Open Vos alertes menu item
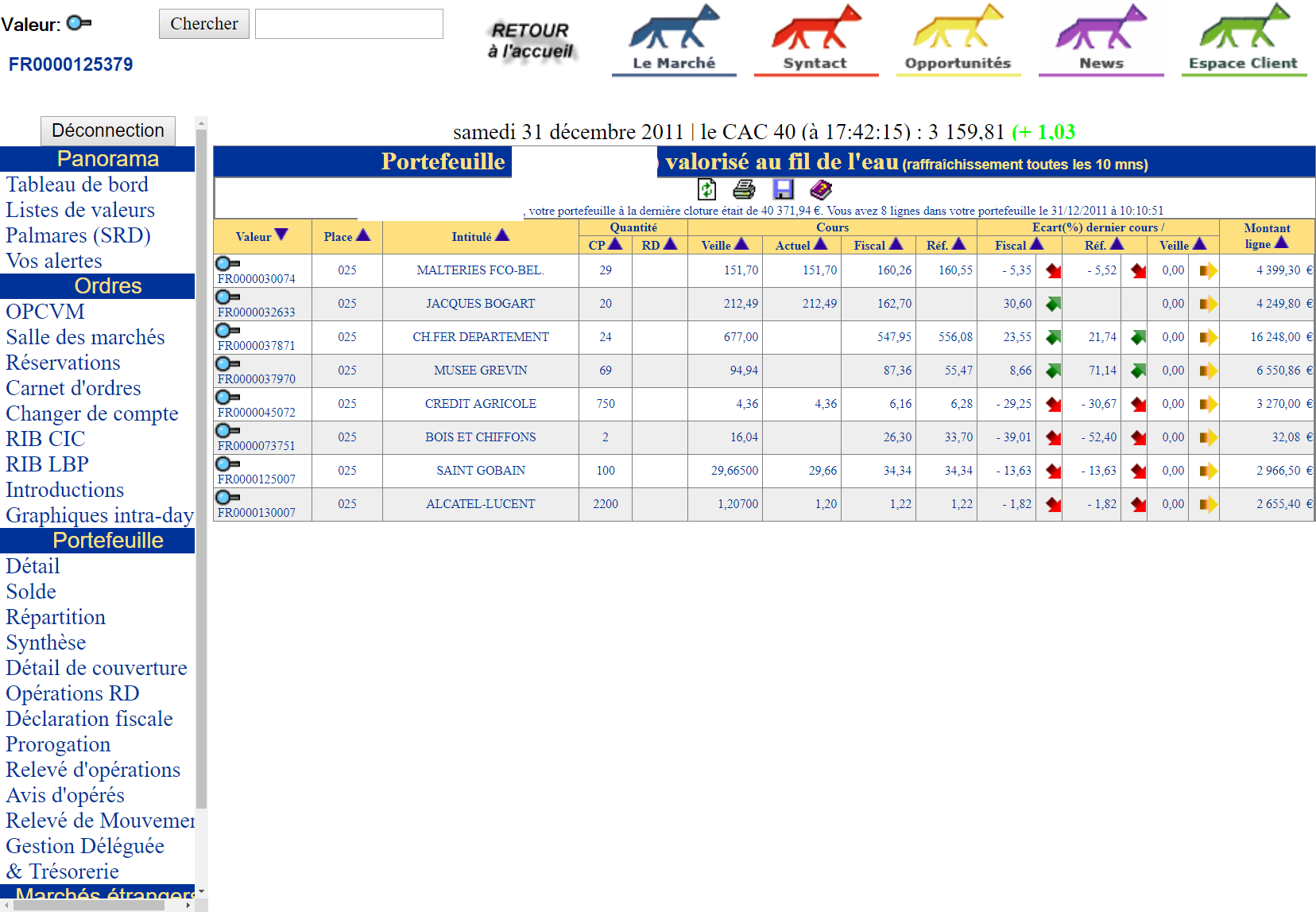The width and height of the screenshot is (1316, 912). (x=54, y=261)
